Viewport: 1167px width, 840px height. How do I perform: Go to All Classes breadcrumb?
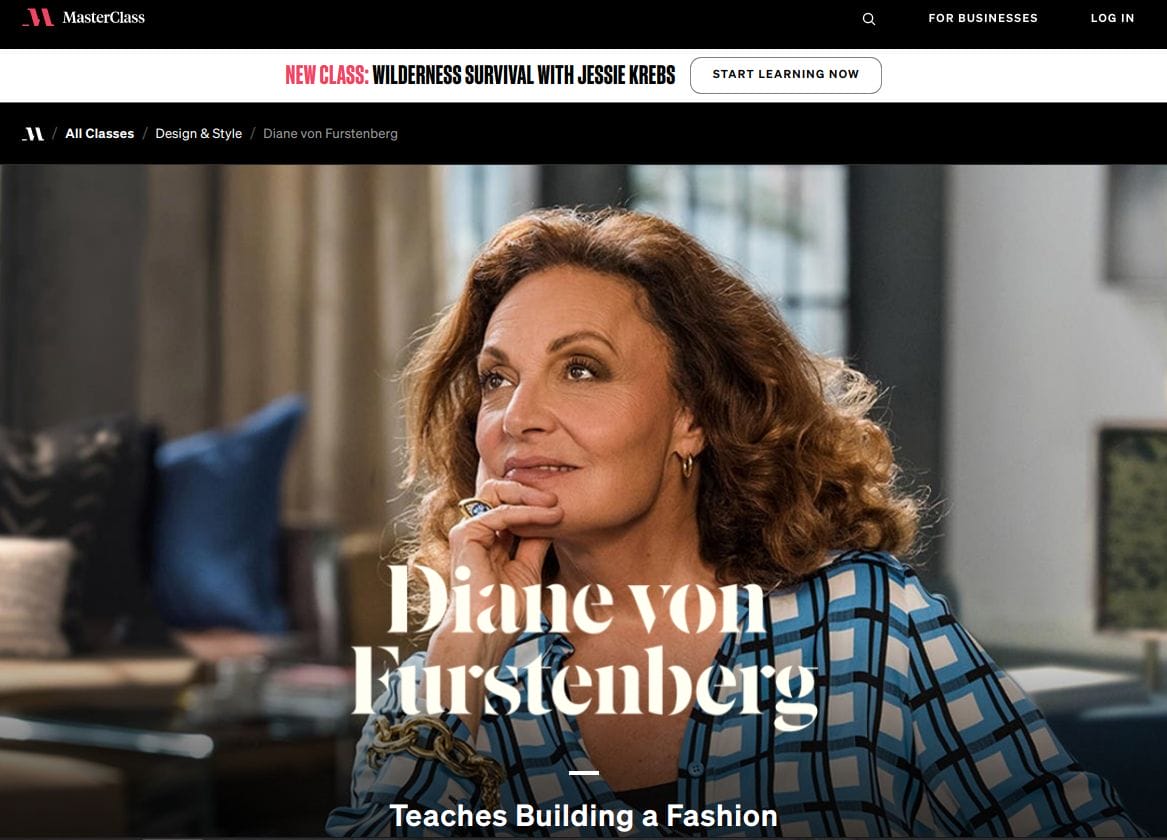[x=100, y=134]
